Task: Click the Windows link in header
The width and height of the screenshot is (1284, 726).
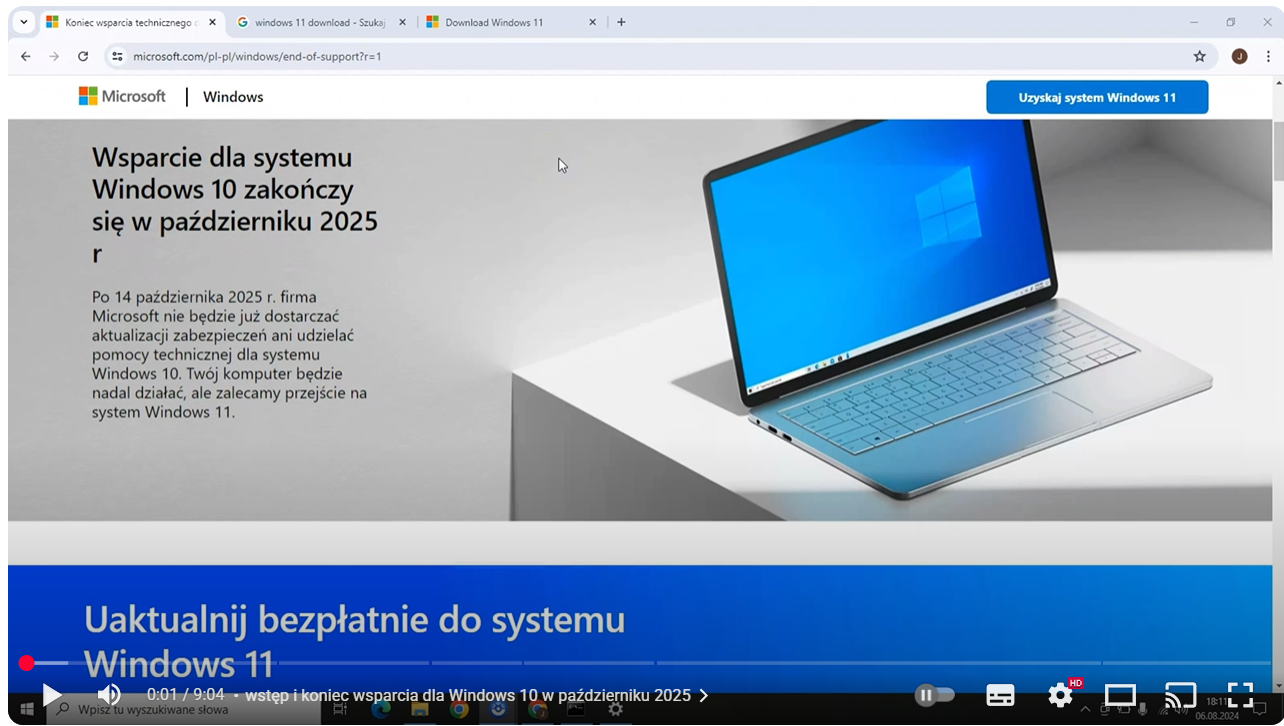Action: [x=233, y=97]
